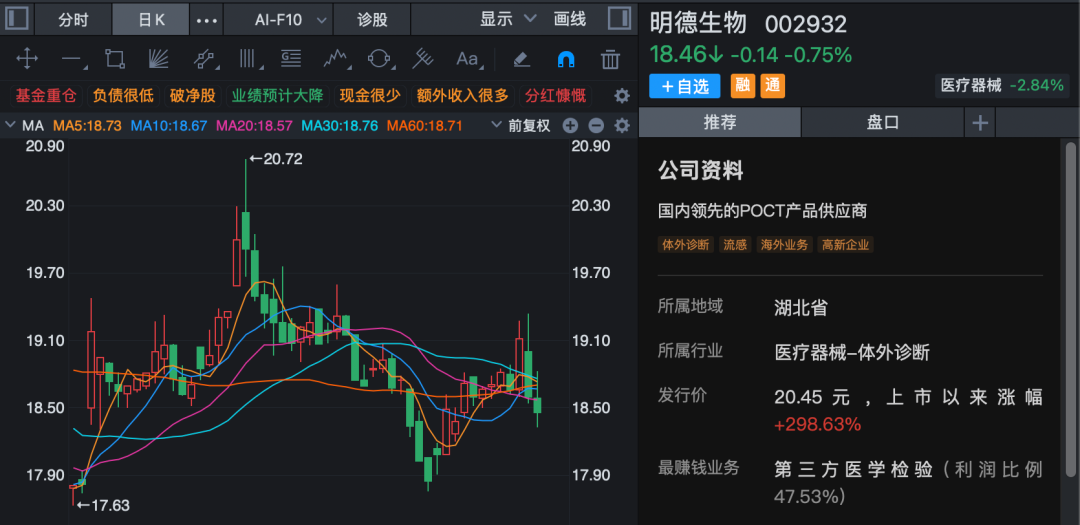The height and width of the screenshot is (525, 1080).
Task: Pick the pitchfork drawing tool
Action: [423, 59]
